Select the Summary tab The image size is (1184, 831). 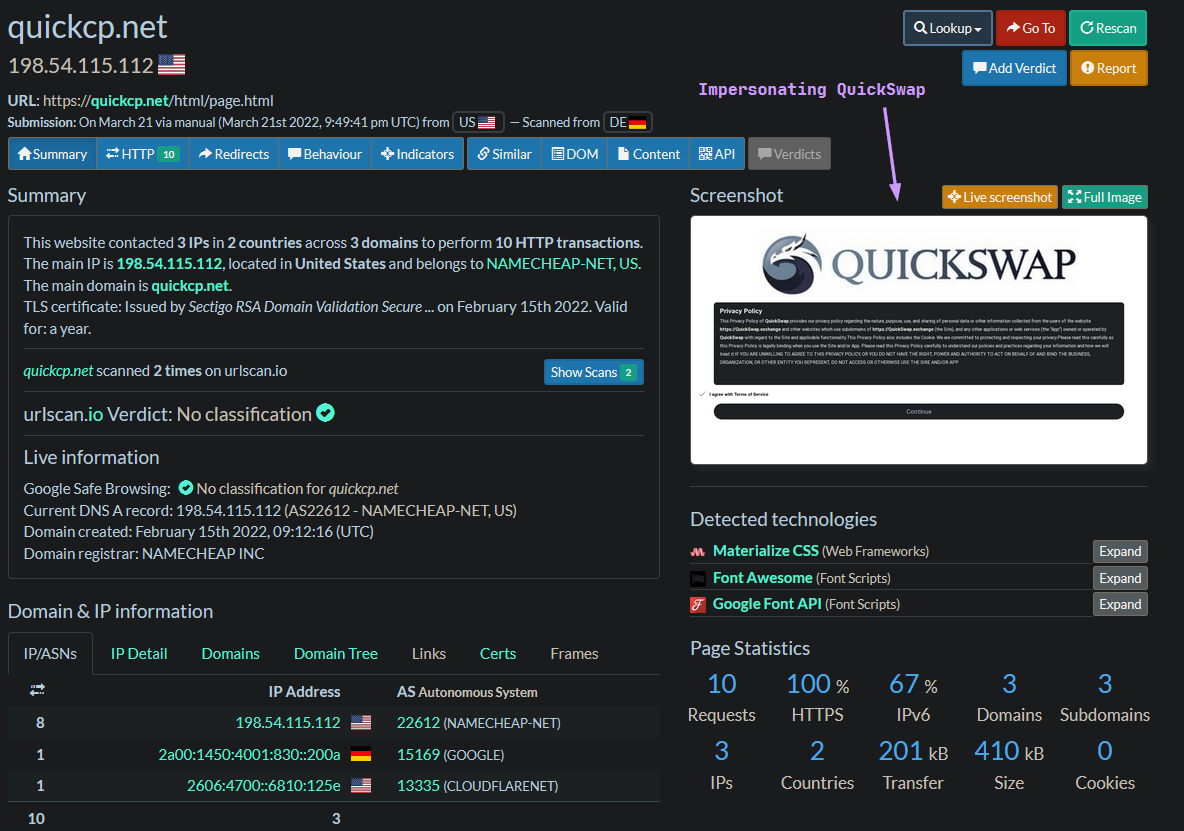coord(52,154)
